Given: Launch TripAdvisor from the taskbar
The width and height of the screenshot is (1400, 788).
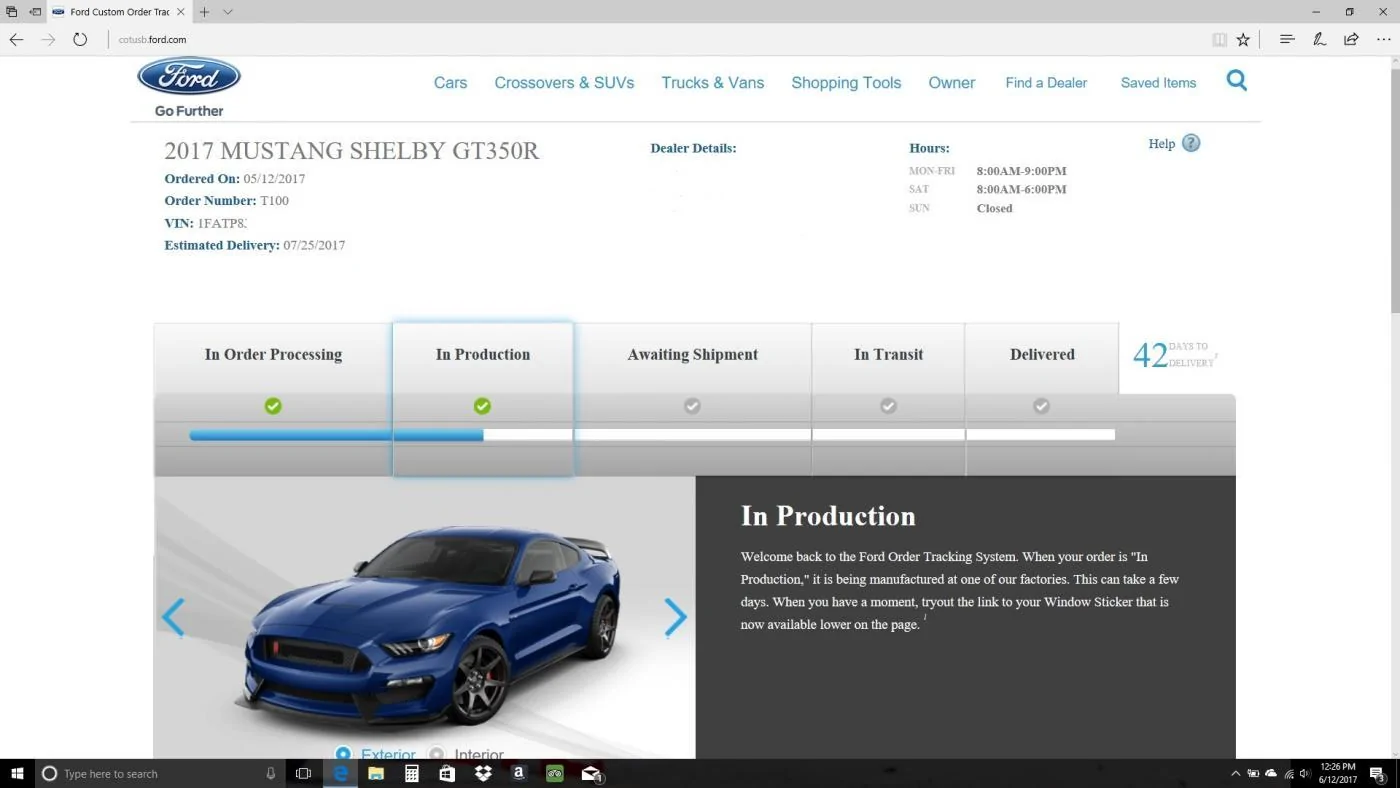Looking at the screenshot, I should click(554, 773).
